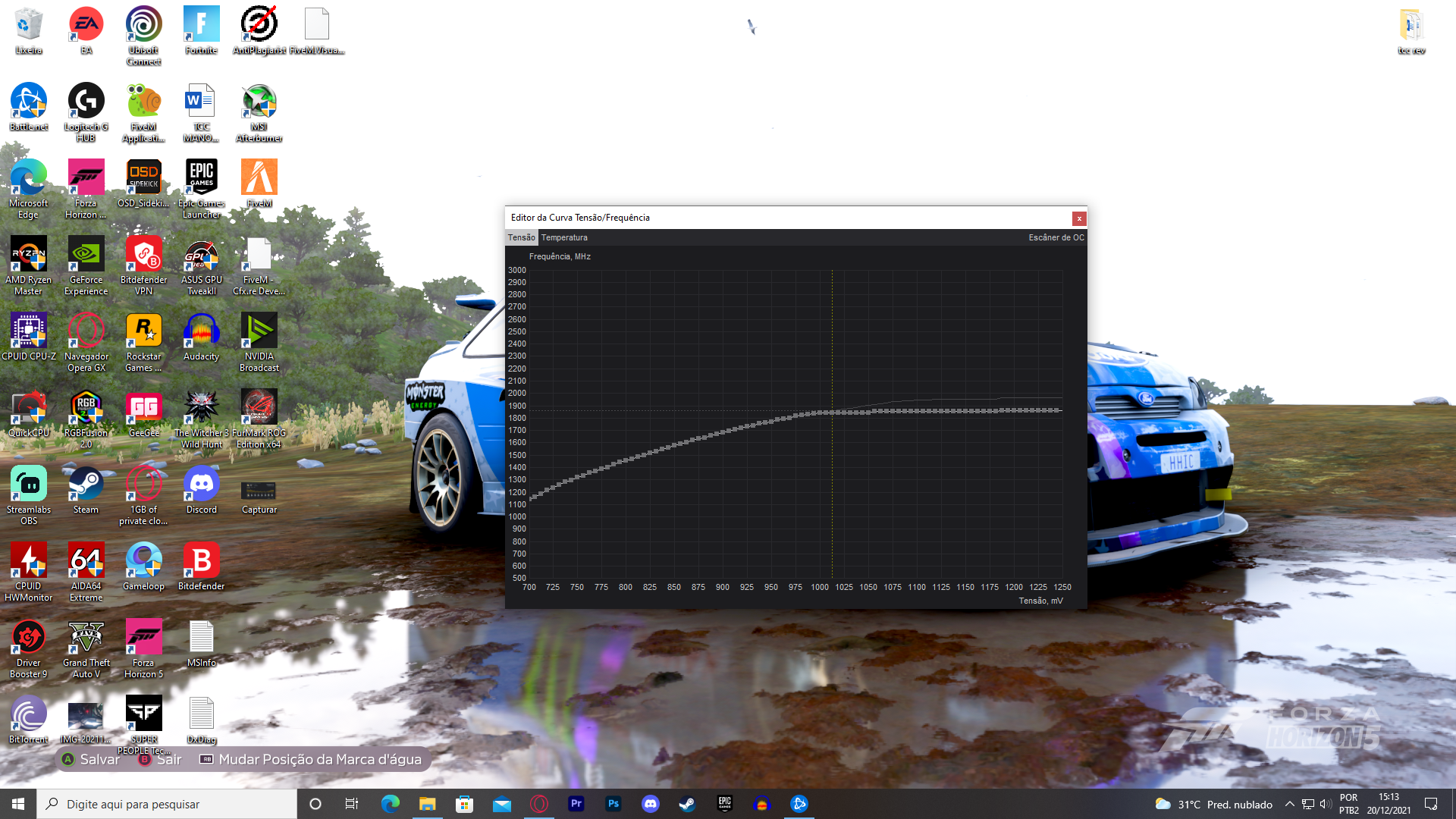The height and width of the screenshot is (819, 1456).
Task: Open Photoshop from the taskbar
Action: click(x=613, y=804)
